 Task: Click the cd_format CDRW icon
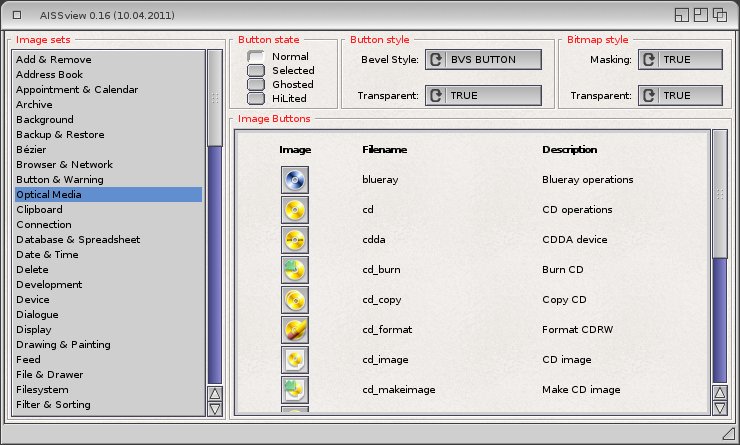(295, 330)
